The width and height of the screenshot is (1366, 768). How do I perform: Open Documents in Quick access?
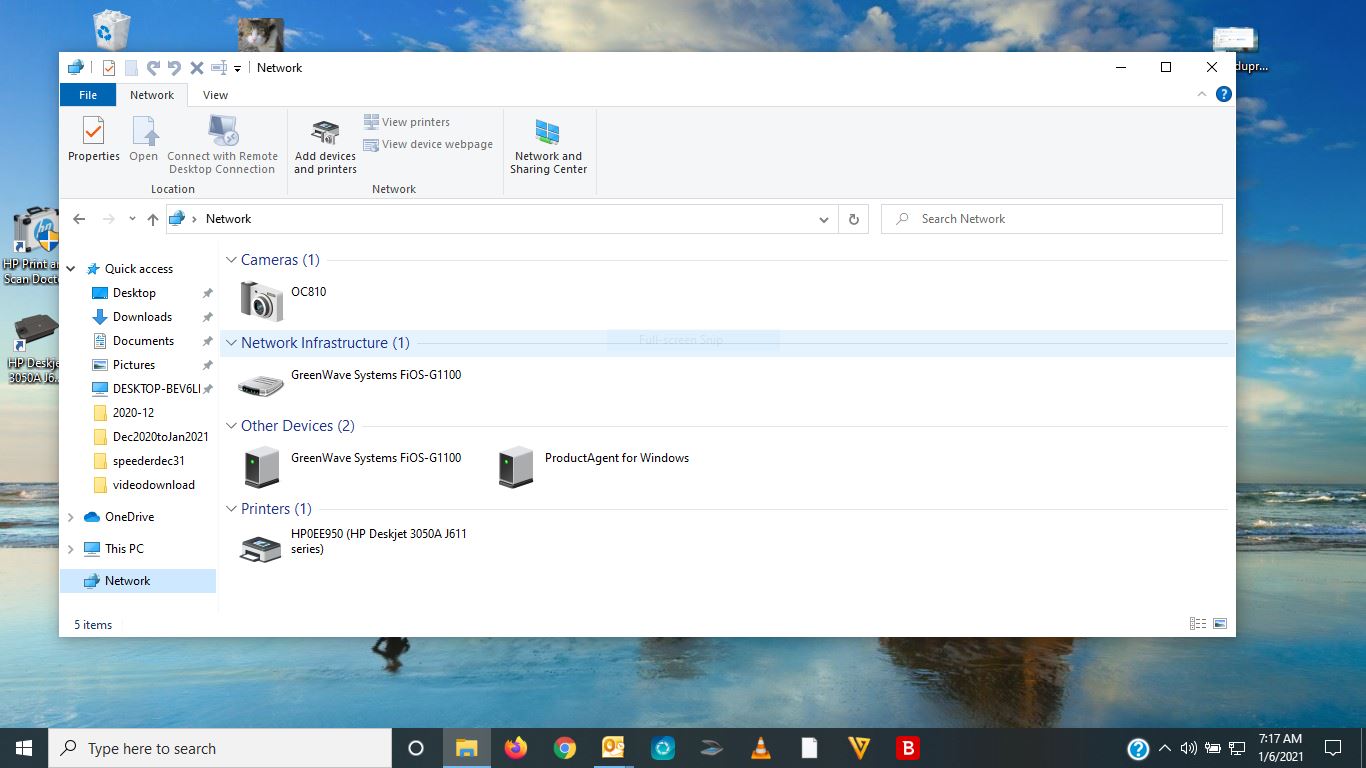pos(143,341)
